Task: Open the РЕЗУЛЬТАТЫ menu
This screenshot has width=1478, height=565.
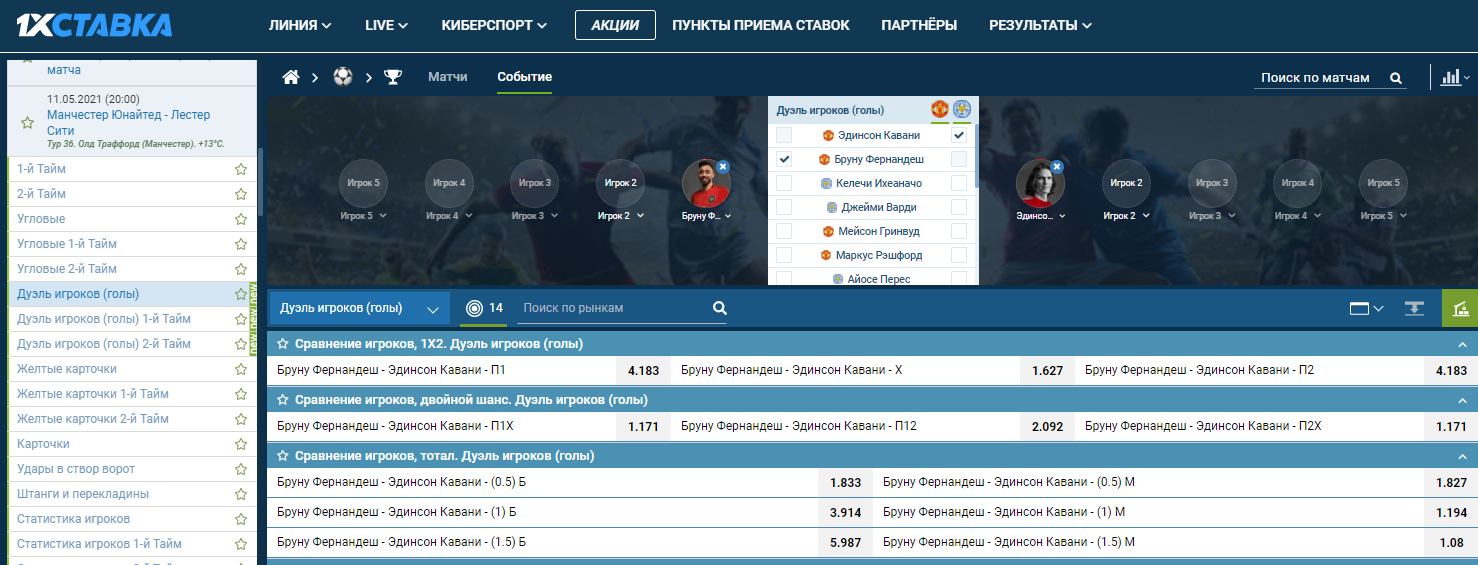Action: [x=1040, y=25]
